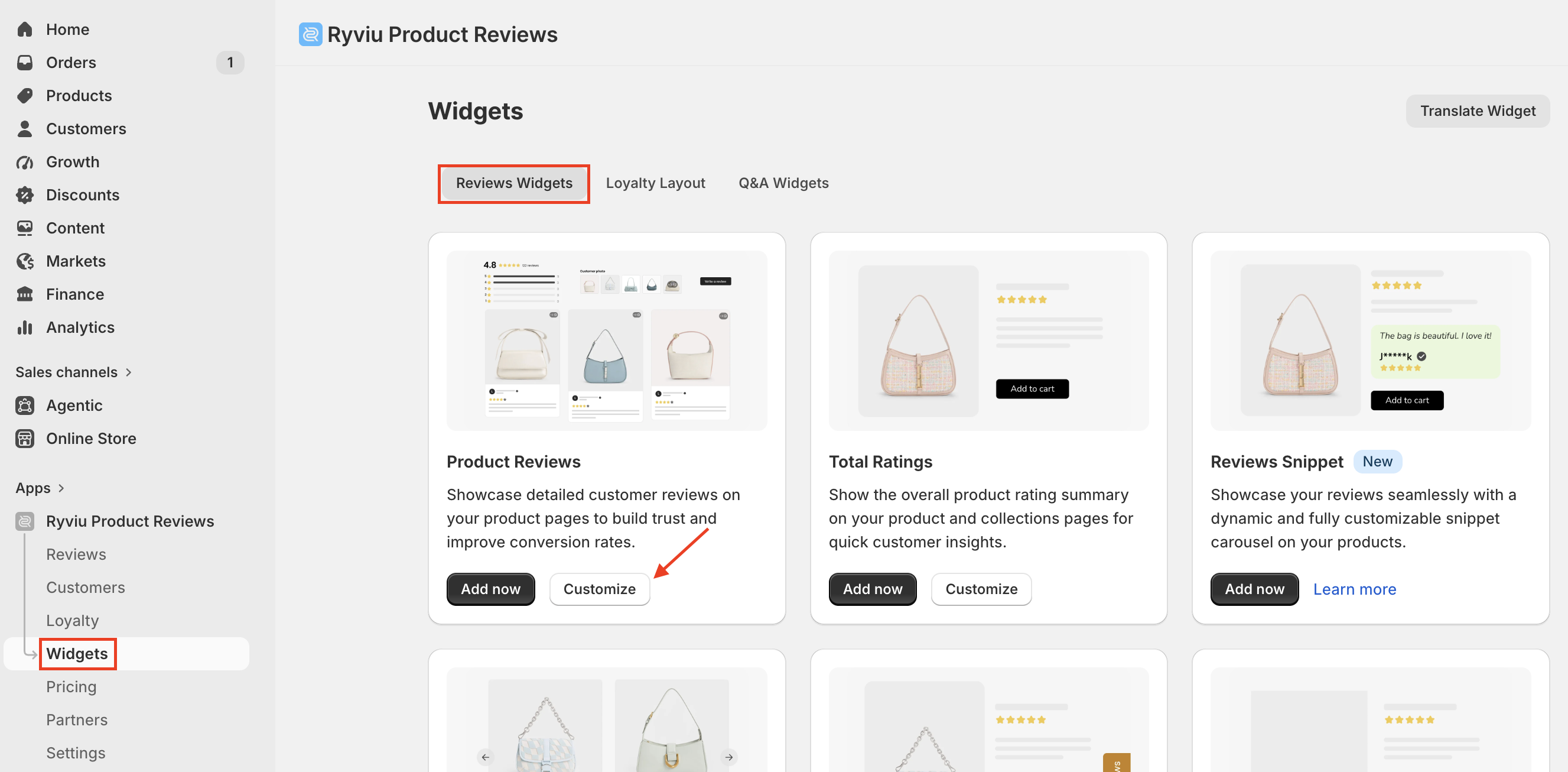Open the Product Reviews preview thumbnail

click(606, 341)
